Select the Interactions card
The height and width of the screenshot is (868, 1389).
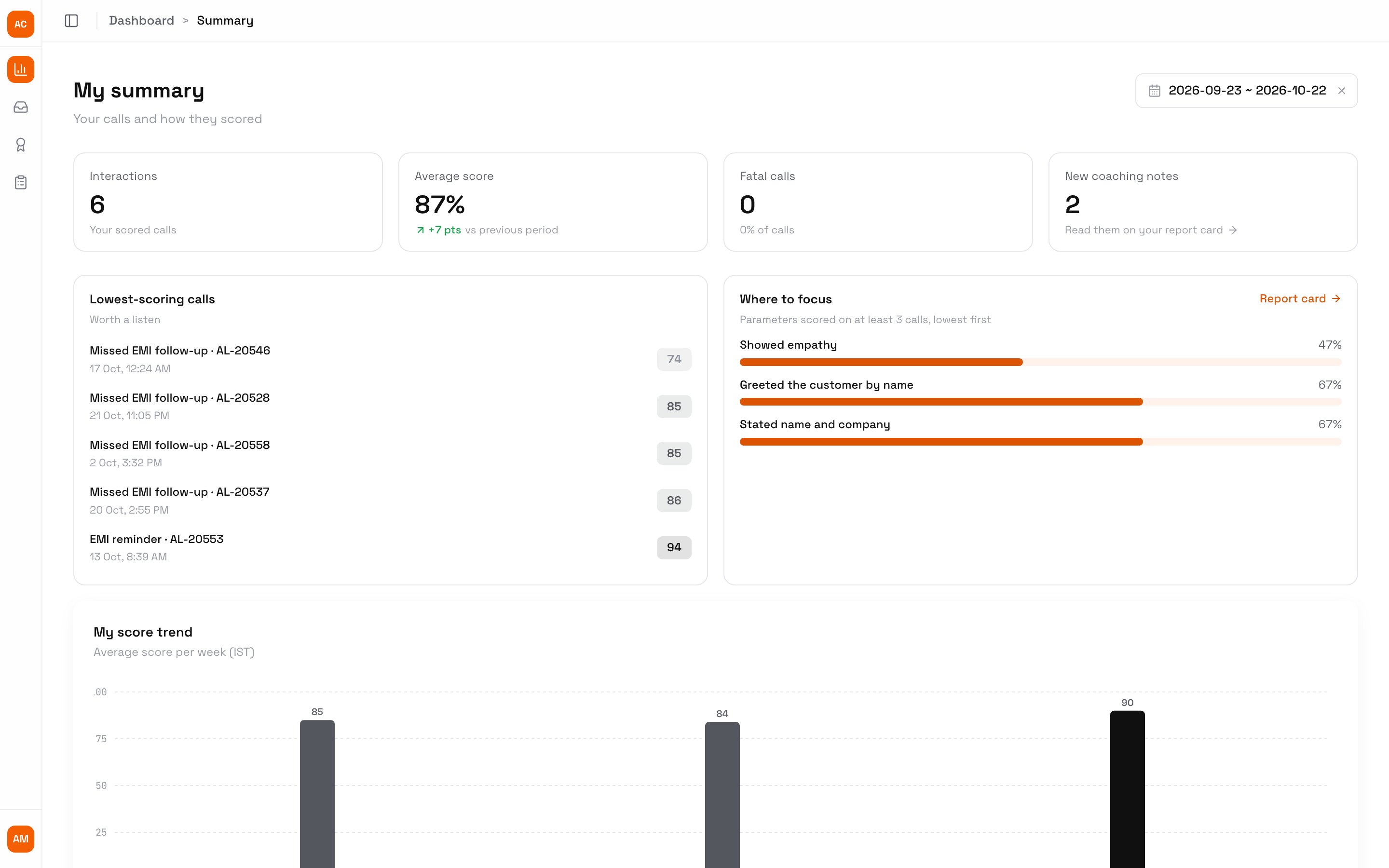click(228, 202)
